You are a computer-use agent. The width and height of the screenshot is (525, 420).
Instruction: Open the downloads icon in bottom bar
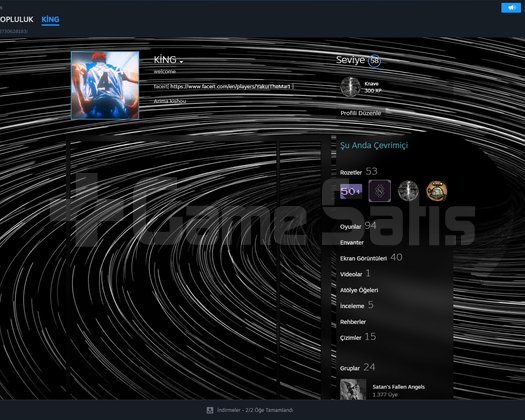210,410
